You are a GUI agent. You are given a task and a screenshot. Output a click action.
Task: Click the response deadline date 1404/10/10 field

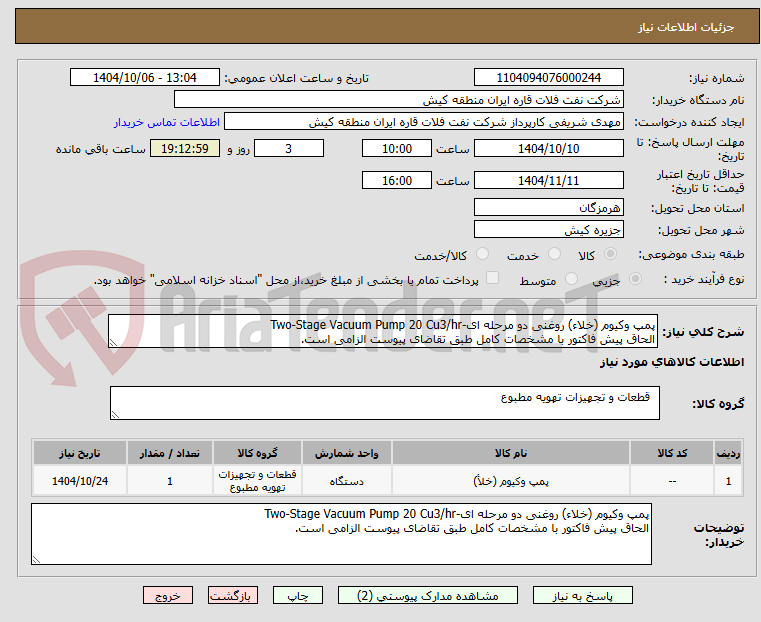click(x=548, y=148)
